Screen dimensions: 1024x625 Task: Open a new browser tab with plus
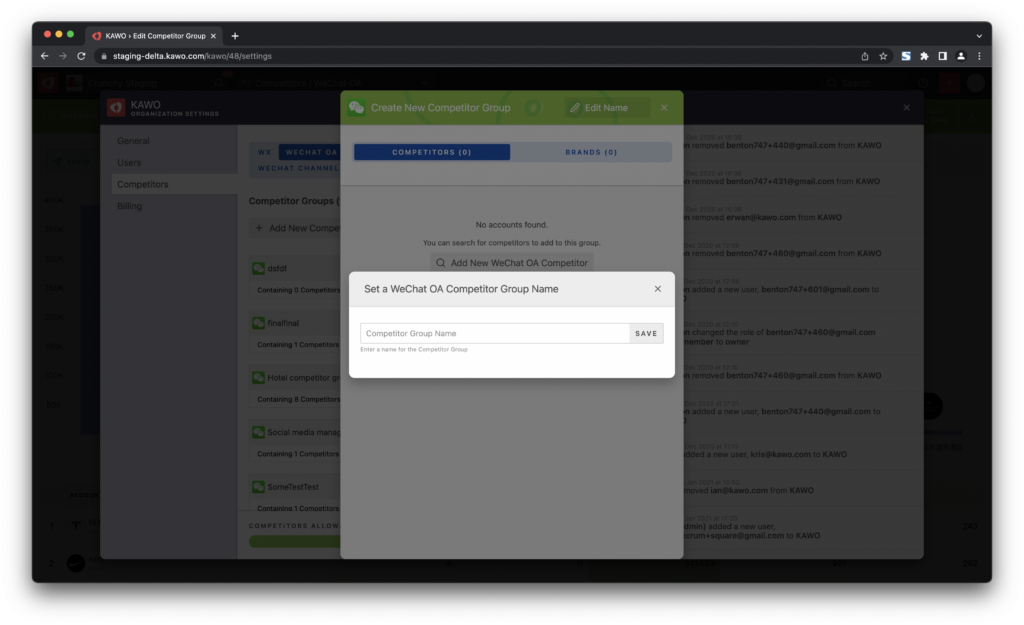point(235,36)
